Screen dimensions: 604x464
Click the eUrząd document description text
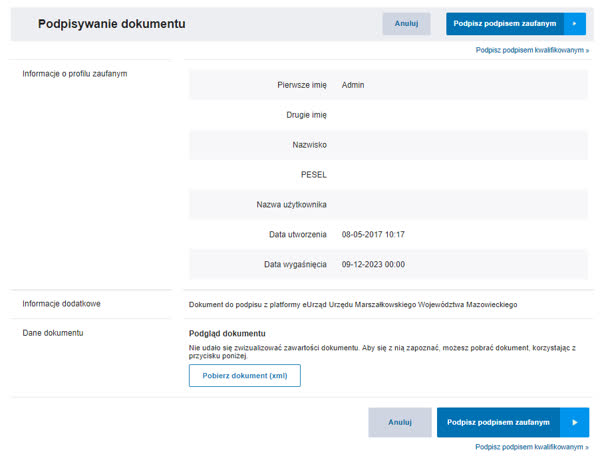353,305
